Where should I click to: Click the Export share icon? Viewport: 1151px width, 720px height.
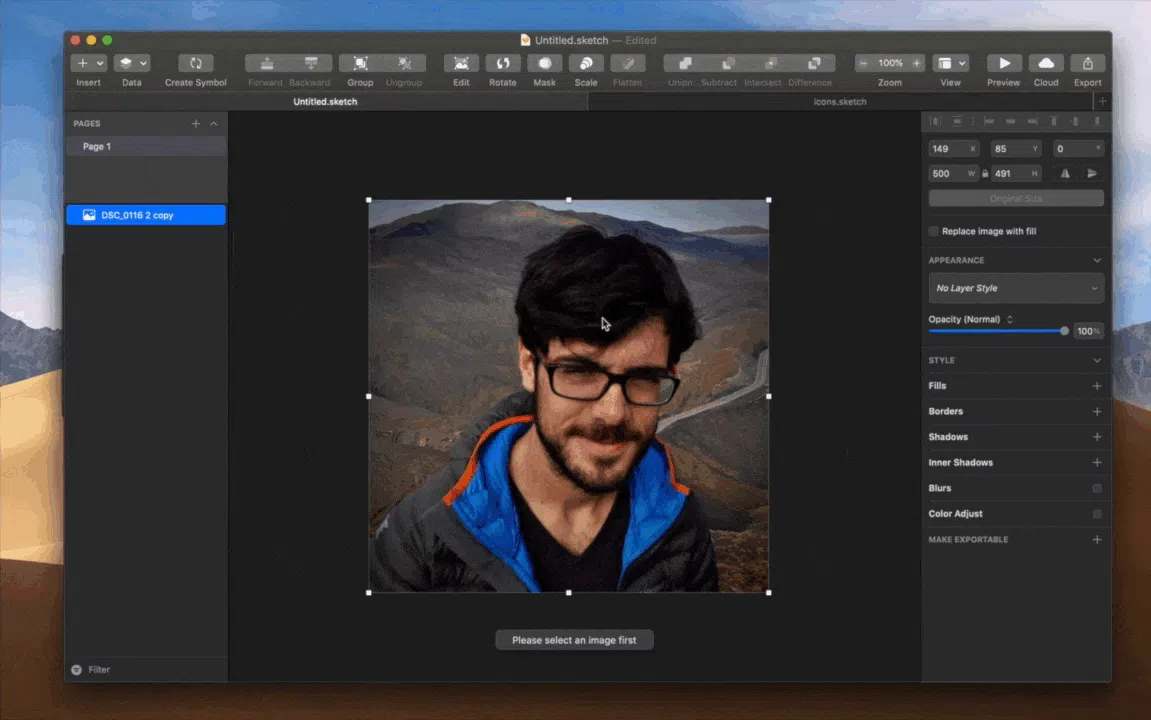point(1087,64)
